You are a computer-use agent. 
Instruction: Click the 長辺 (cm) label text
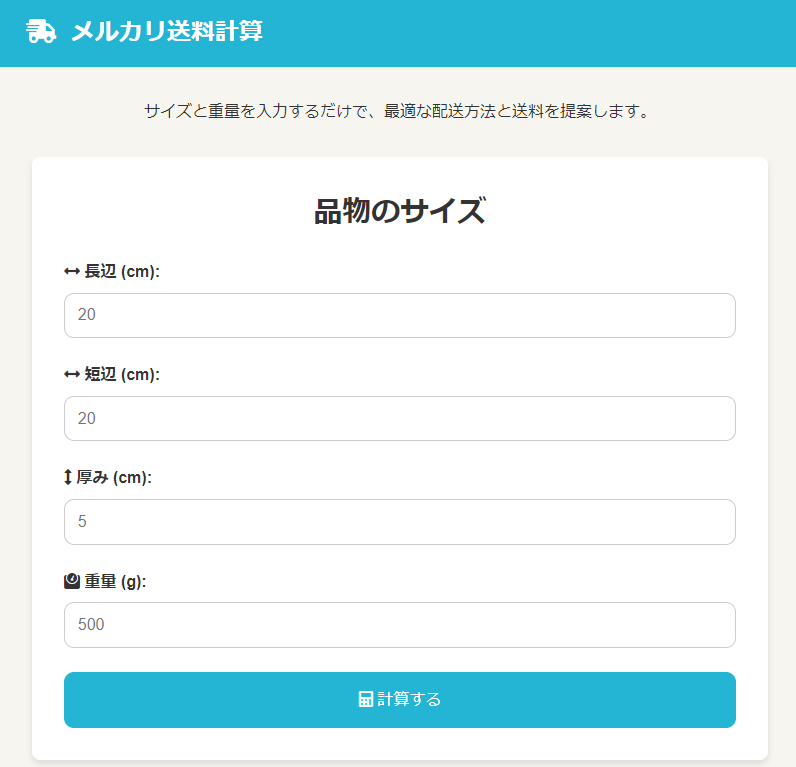(x=122, y=271)
